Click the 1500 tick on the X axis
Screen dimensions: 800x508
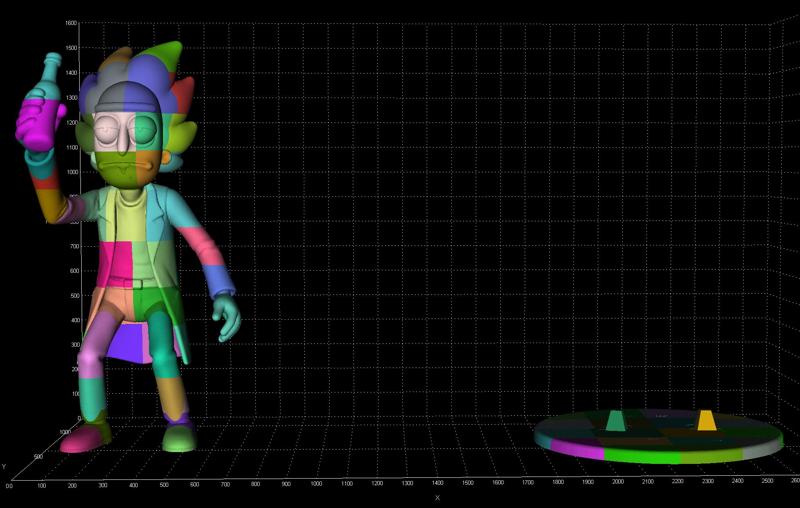click(467, 482)
